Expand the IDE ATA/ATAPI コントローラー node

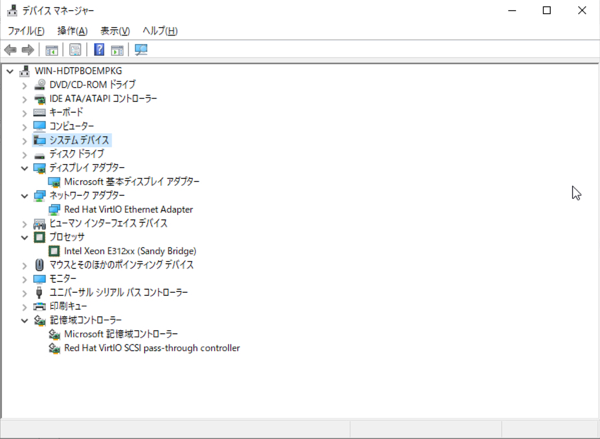point(24,99)
